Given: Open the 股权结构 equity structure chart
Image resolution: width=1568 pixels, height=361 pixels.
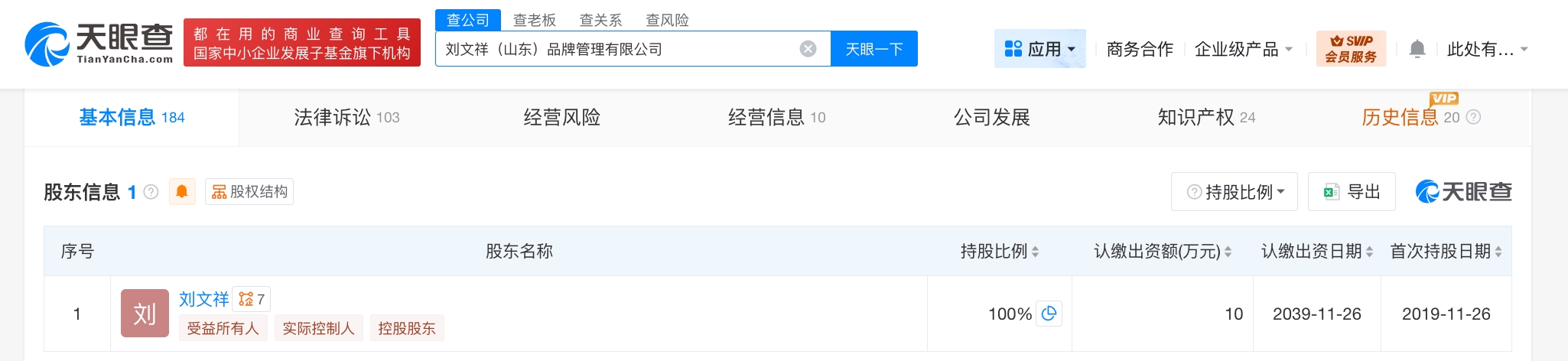Looking at the screenshot, I should pyautogui.click(x=249, y=191).
